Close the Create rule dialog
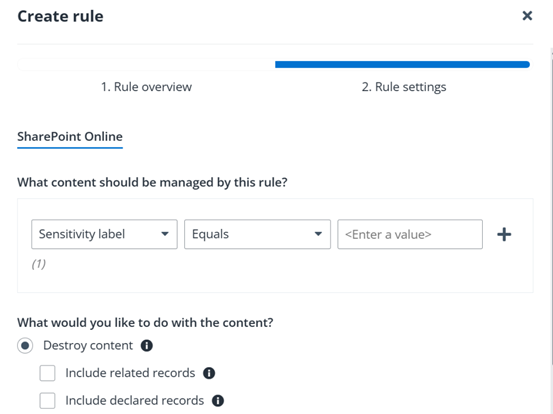The width and height of the screenshot is (553, 414). [527, 16]
